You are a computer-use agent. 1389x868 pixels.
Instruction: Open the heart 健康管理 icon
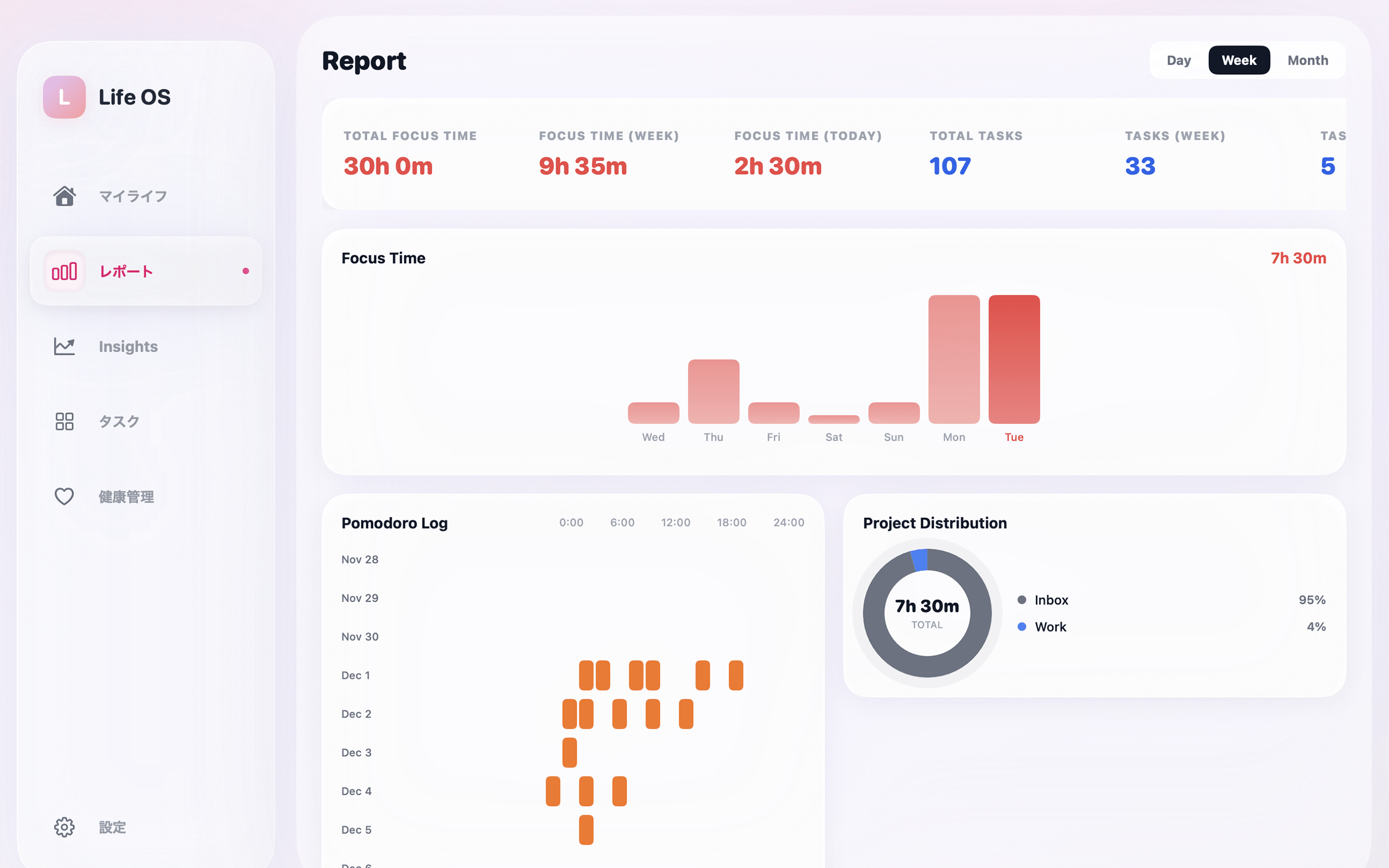point(64,496)
